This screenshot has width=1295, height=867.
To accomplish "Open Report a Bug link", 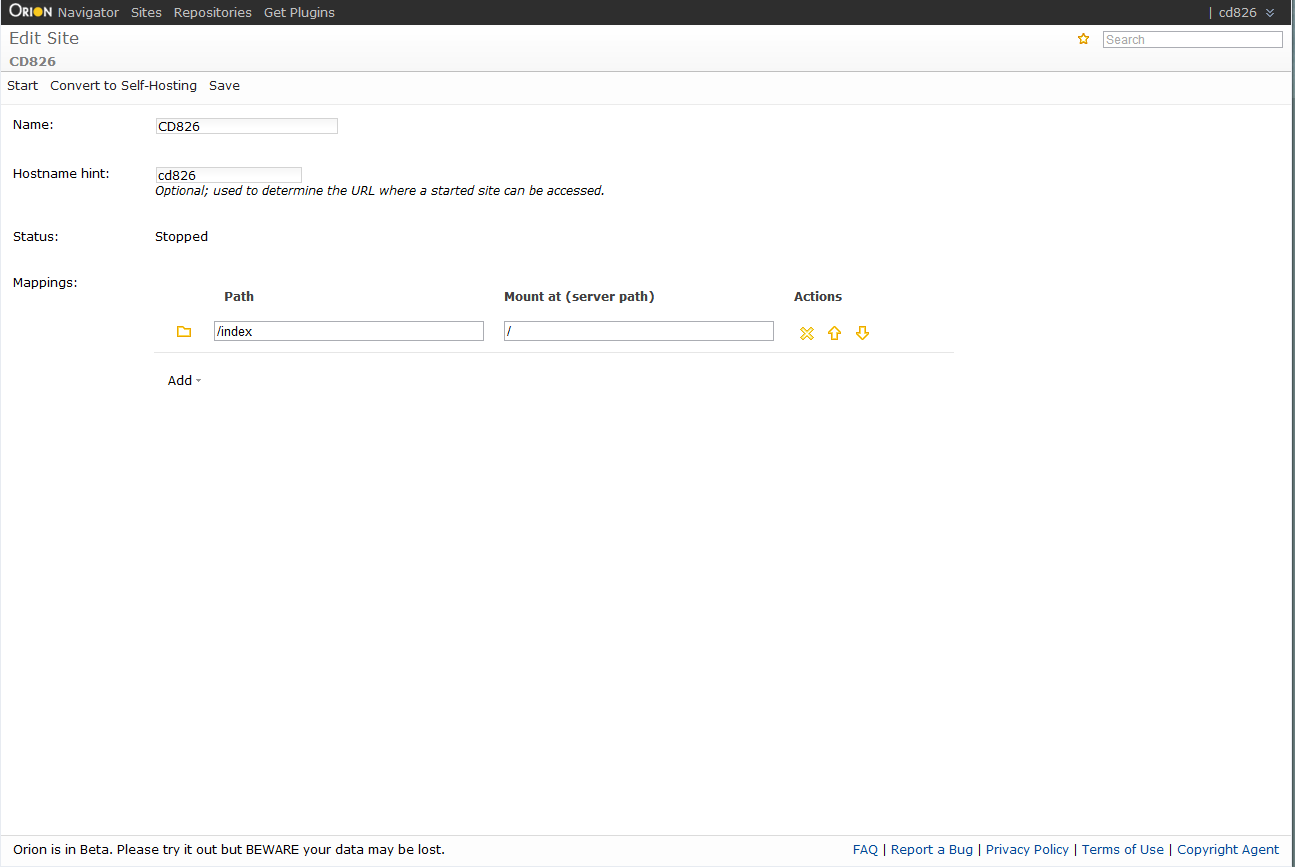I will [x=932, y=849].
